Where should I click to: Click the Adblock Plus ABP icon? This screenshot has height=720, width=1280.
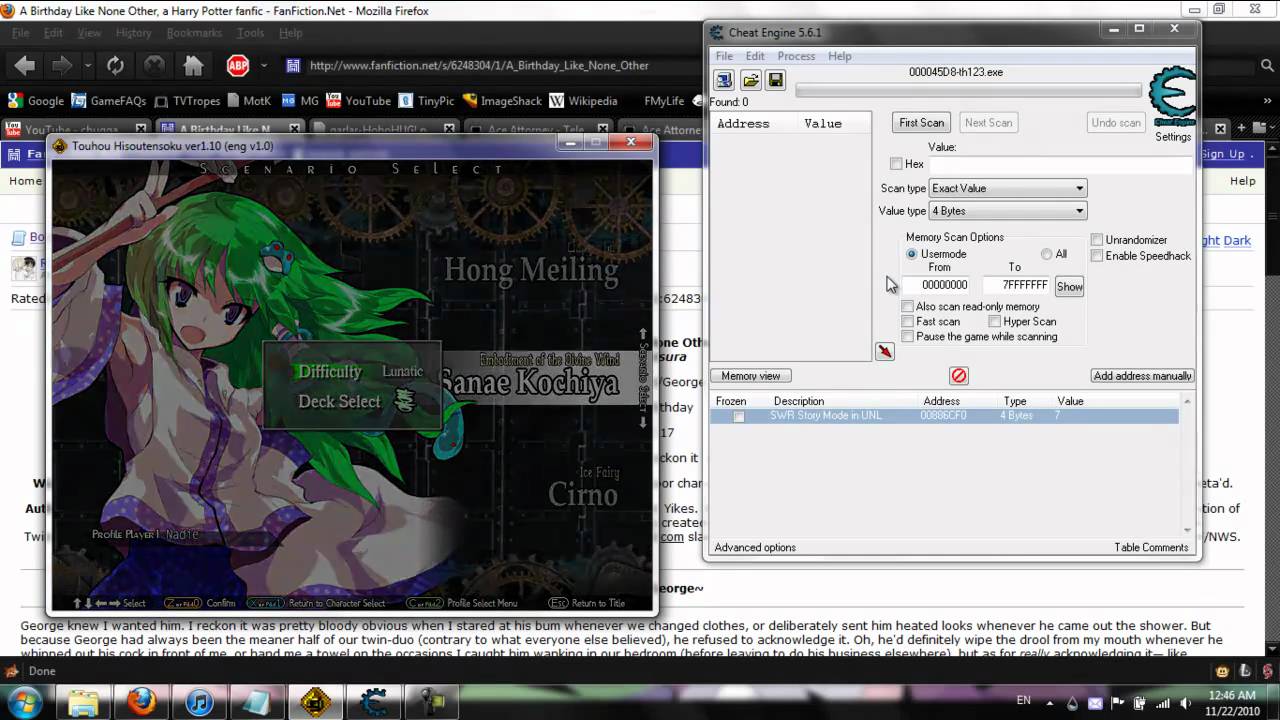click(x=238, y=66)
